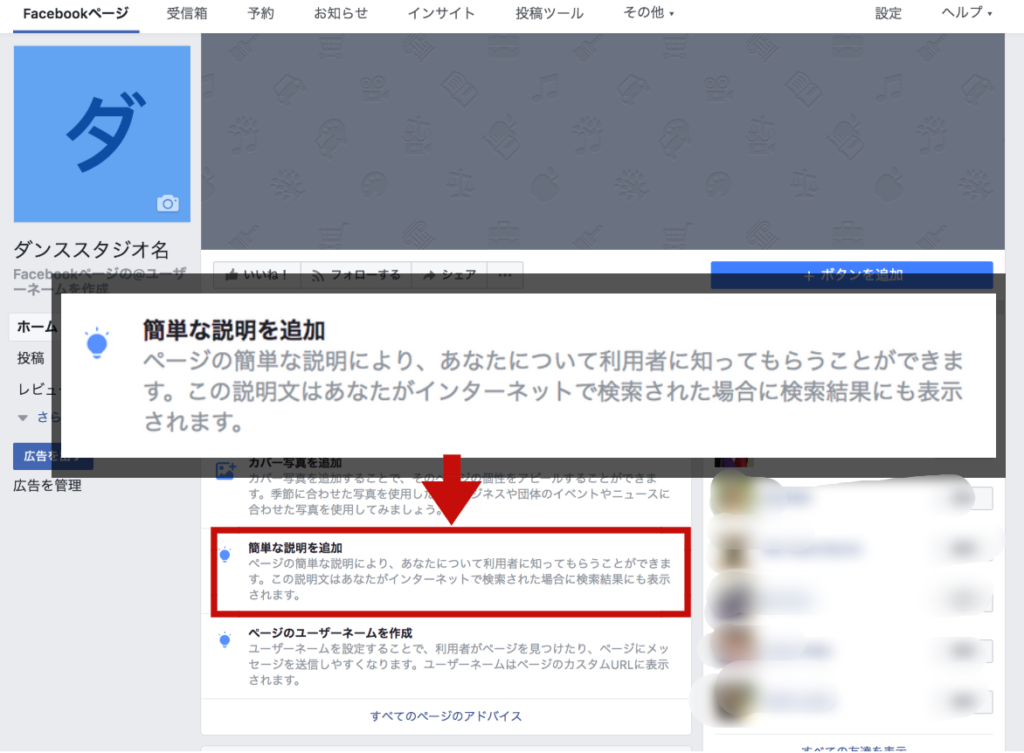Click the camera icon on the profile picture
Viewport: 1024px width, 753px height.
pyautogui.click(x=168, y=203)
